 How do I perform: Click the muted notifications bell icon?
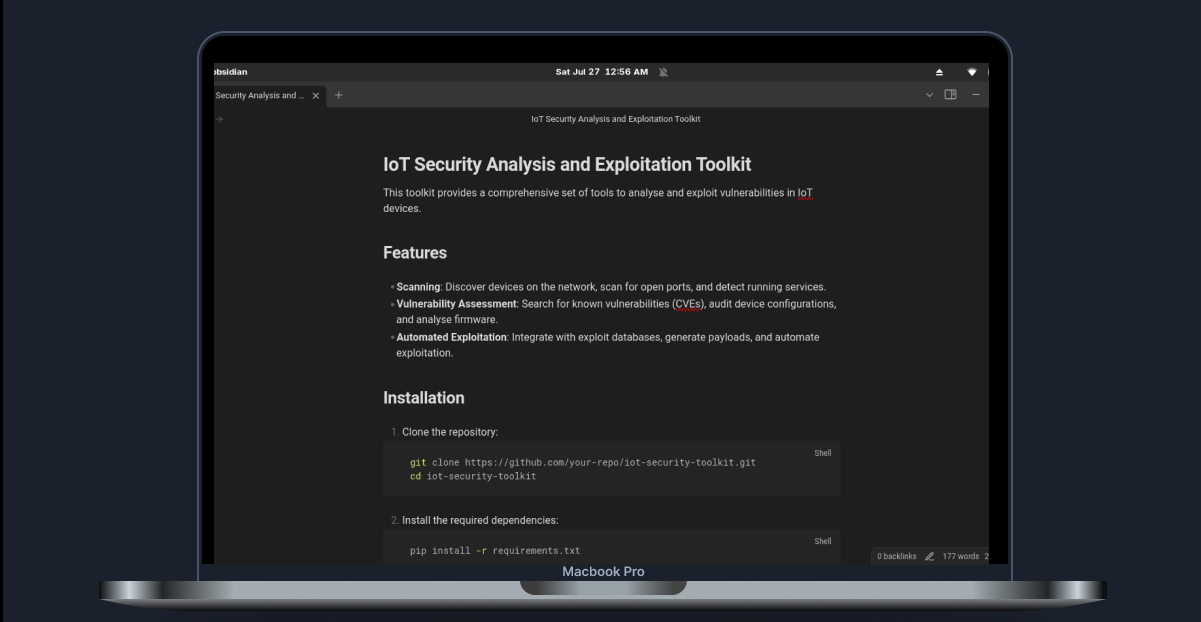click(664, 72)
